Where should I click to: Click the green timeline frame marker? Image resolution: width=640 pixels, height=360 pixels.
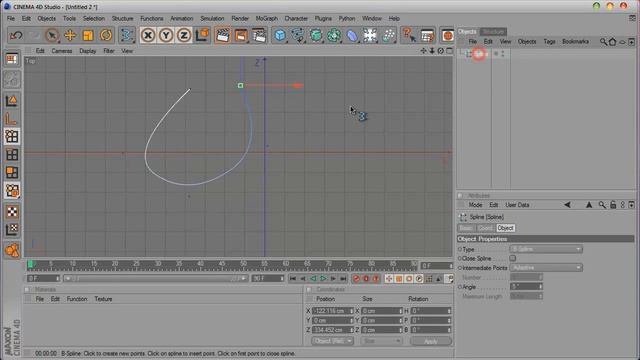click(30, 264)
